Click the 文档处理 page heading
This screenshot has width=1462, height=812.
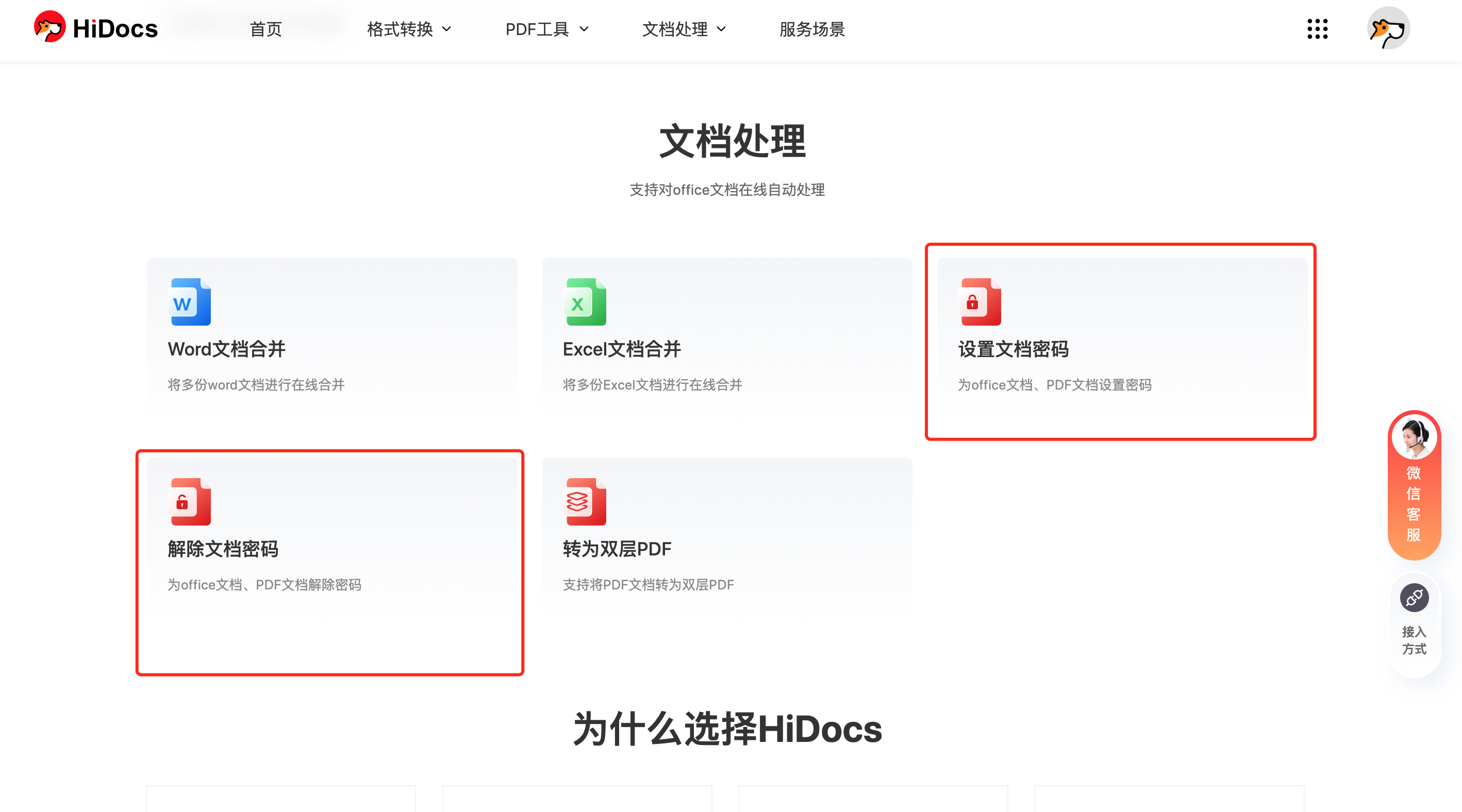click(732, 141)
